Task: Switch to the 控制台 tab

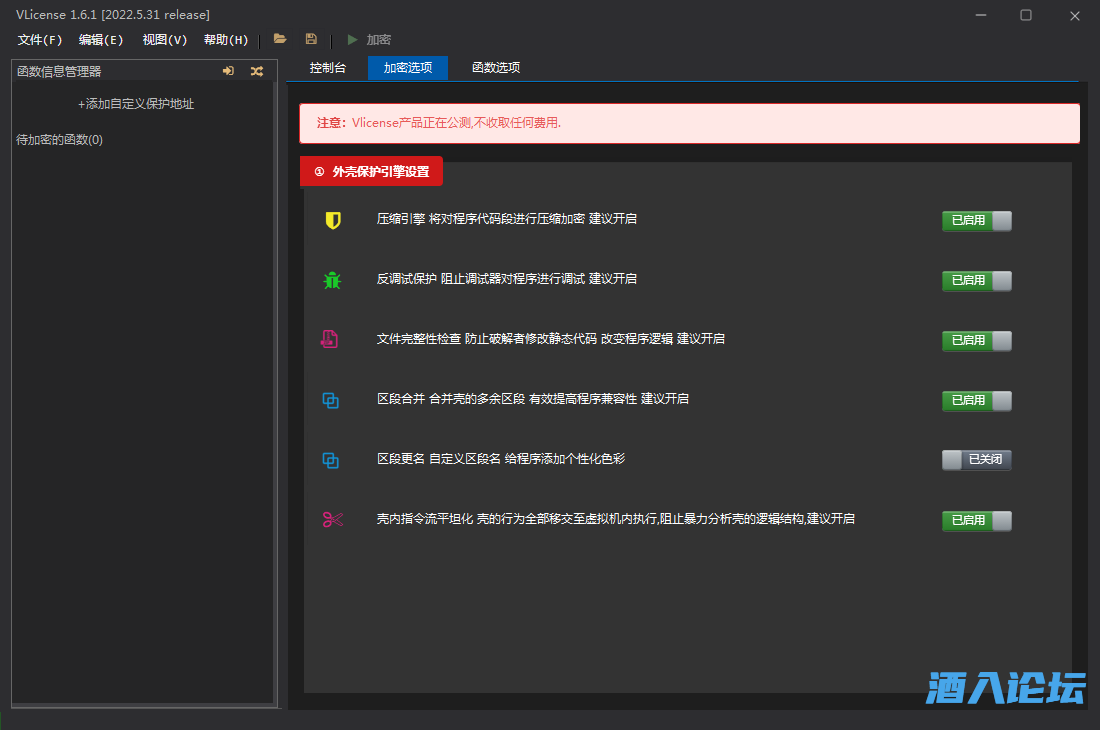Action: point(328,68)
